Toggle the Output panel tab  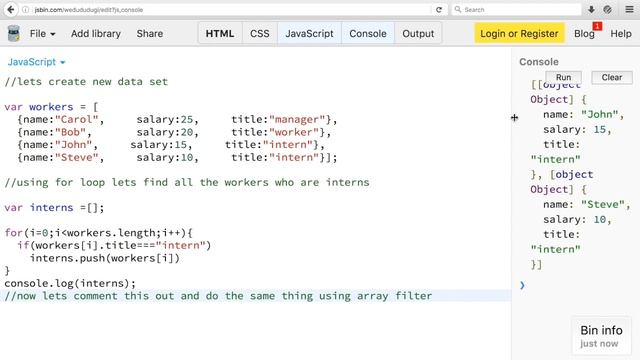[x=418, y=33]
